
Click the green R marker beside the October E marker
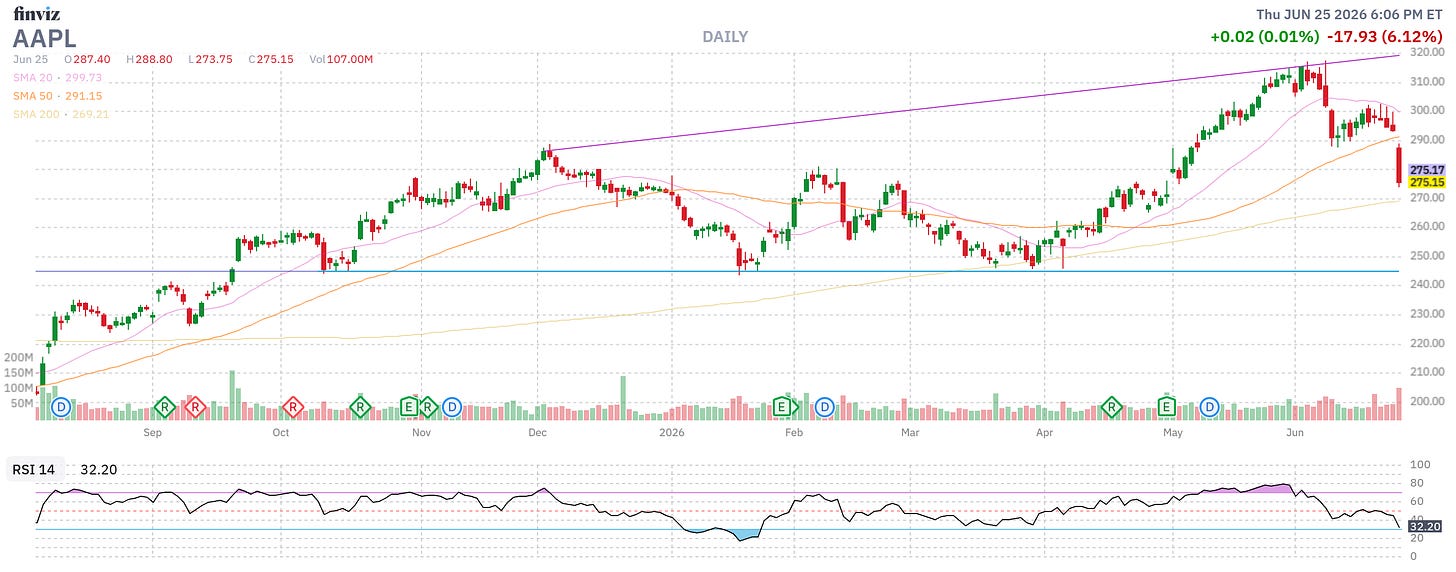[x=428, y=407]
